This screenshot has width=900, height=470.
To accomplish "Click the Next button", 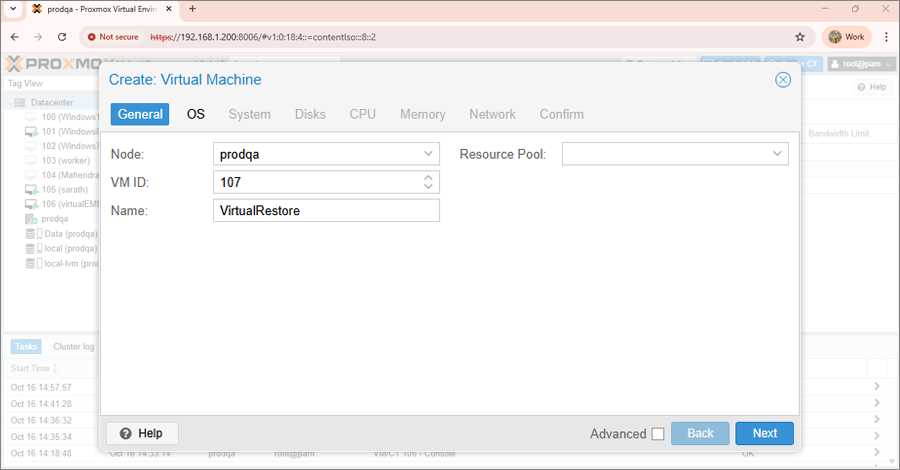I will (x=765, y=433).
